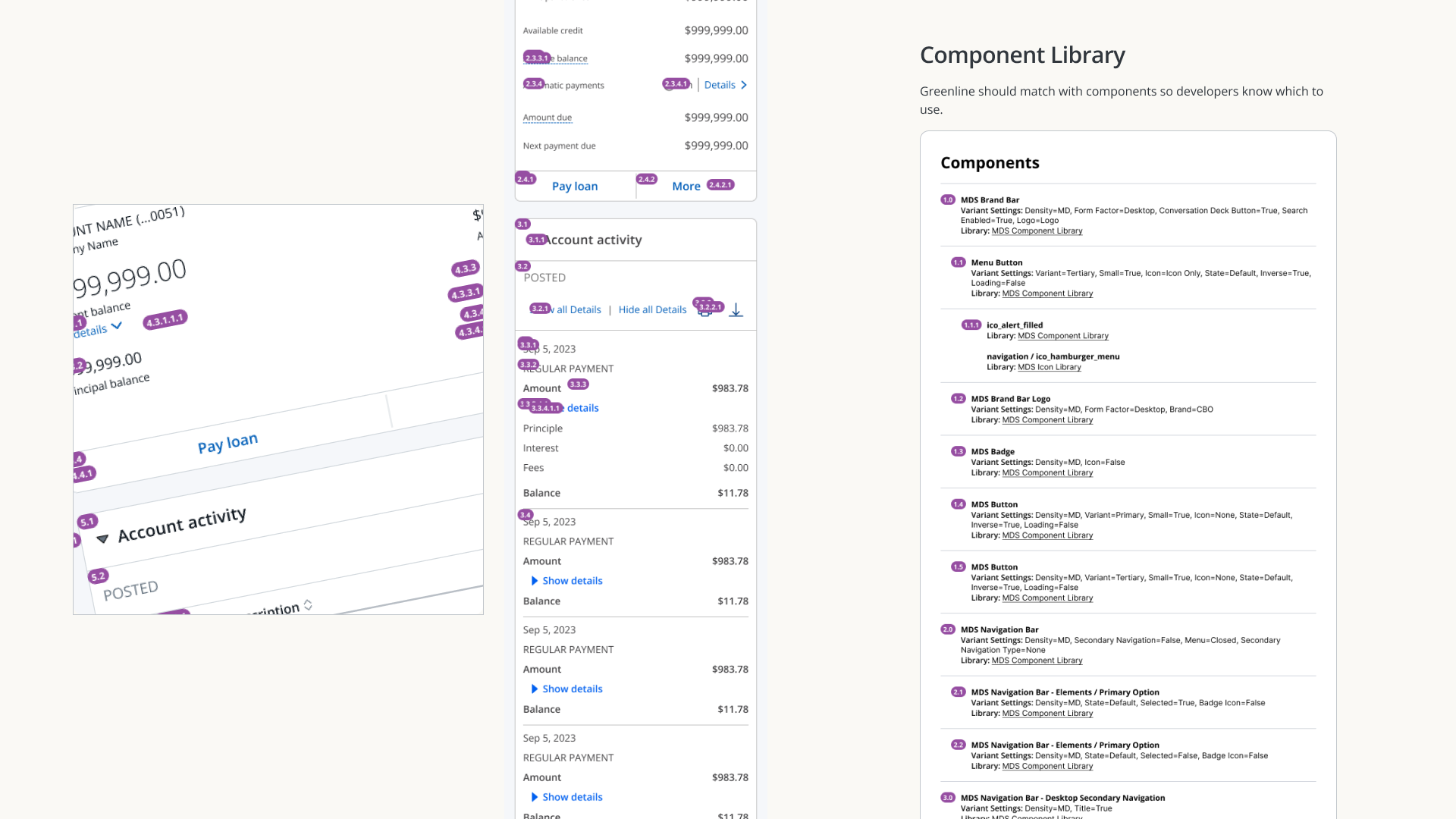Collapse Account activity triangle in tilted mockup

point(102,538)
